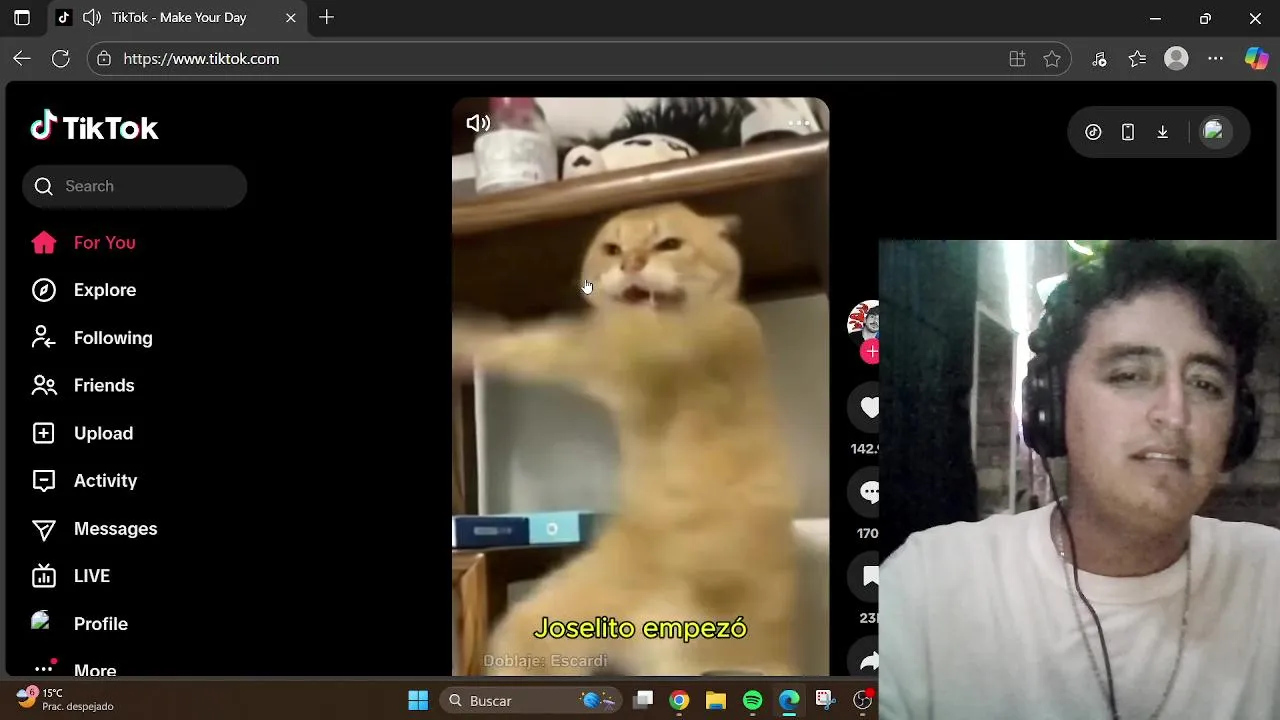The width and height of the screenshot is (1280, 720).
Task: Open the Edge split-screen apps icon
Action: [x=1017, y=59]
